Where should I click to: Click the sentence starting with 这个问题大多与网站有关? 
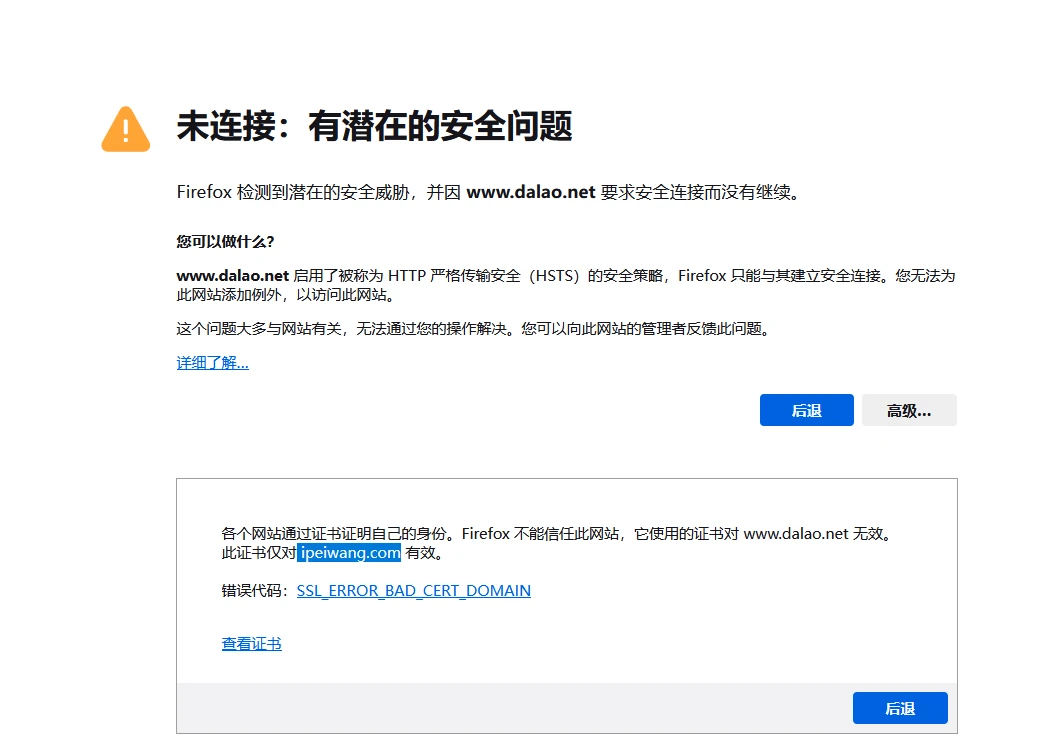[473, 329]
